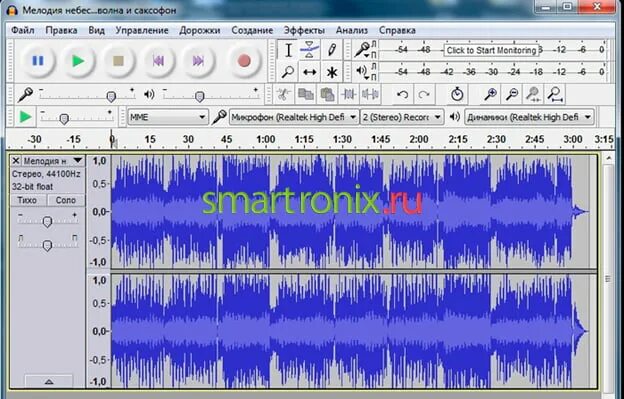The width and height of the screenshot is (624, 399).
Task: Click 'Click to Start Monitoring' meter
Action: 491,50
